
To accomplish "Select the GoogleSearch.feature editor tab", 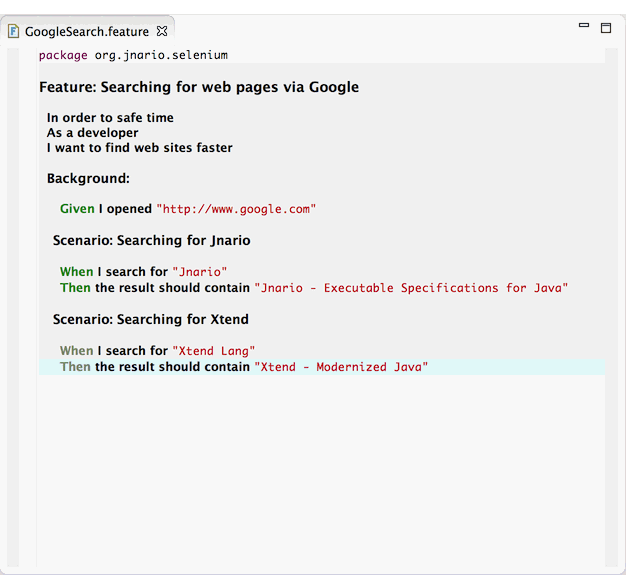I will tap(87, 31).
